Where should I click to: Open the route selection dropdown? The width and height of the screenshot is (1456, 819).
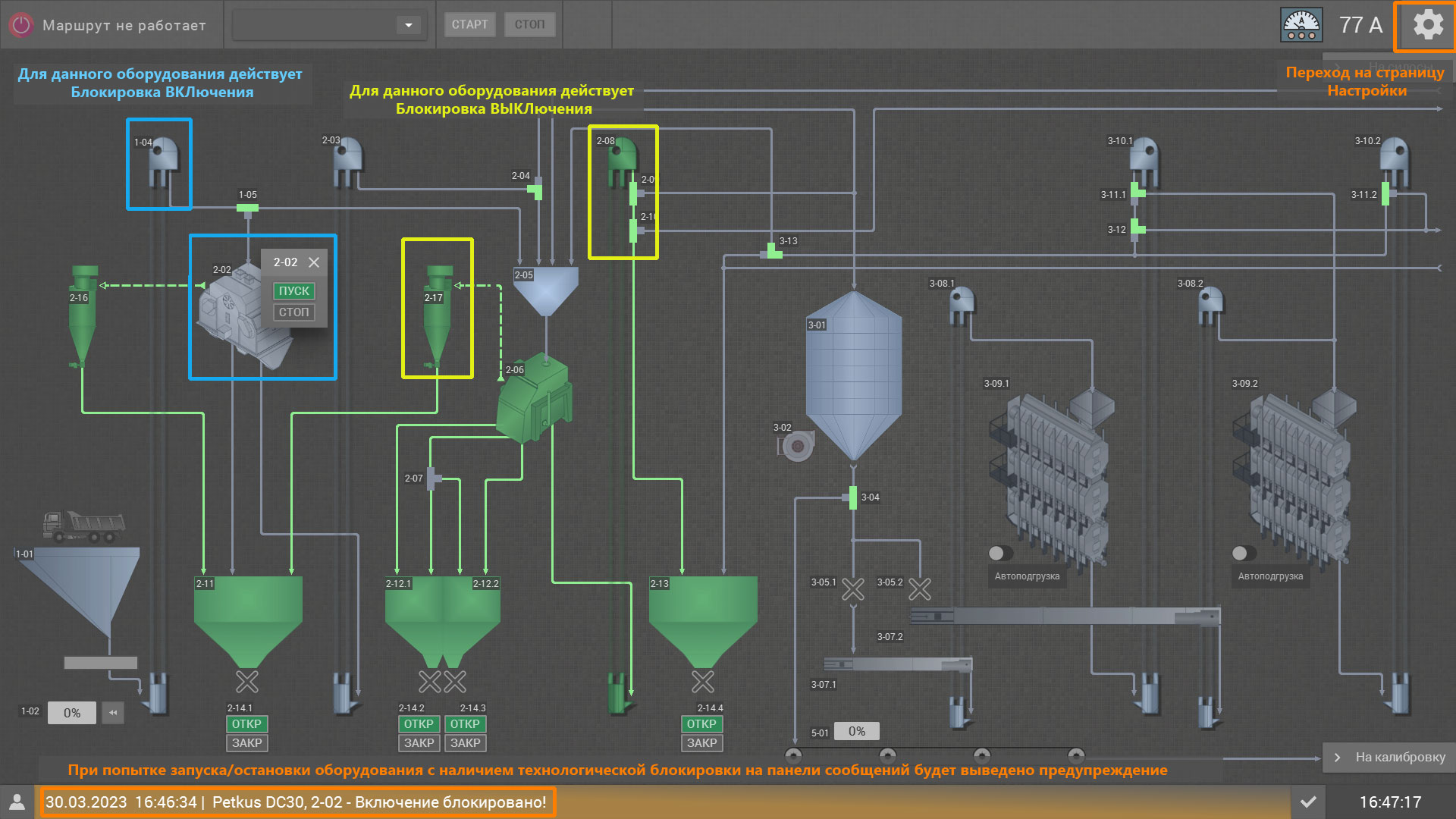[x=408, y=25]
